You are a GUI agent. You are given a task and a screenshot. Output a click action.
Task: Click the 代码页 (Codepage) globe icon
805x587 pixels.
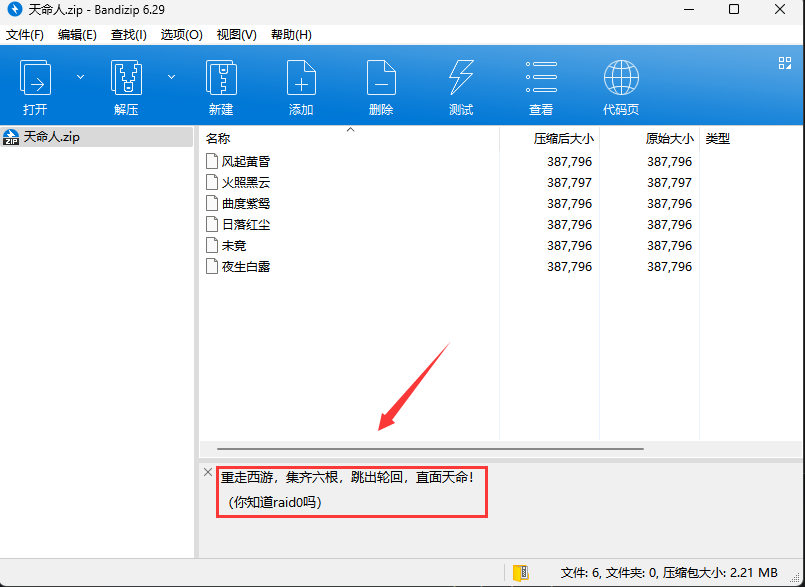[621, 78]
